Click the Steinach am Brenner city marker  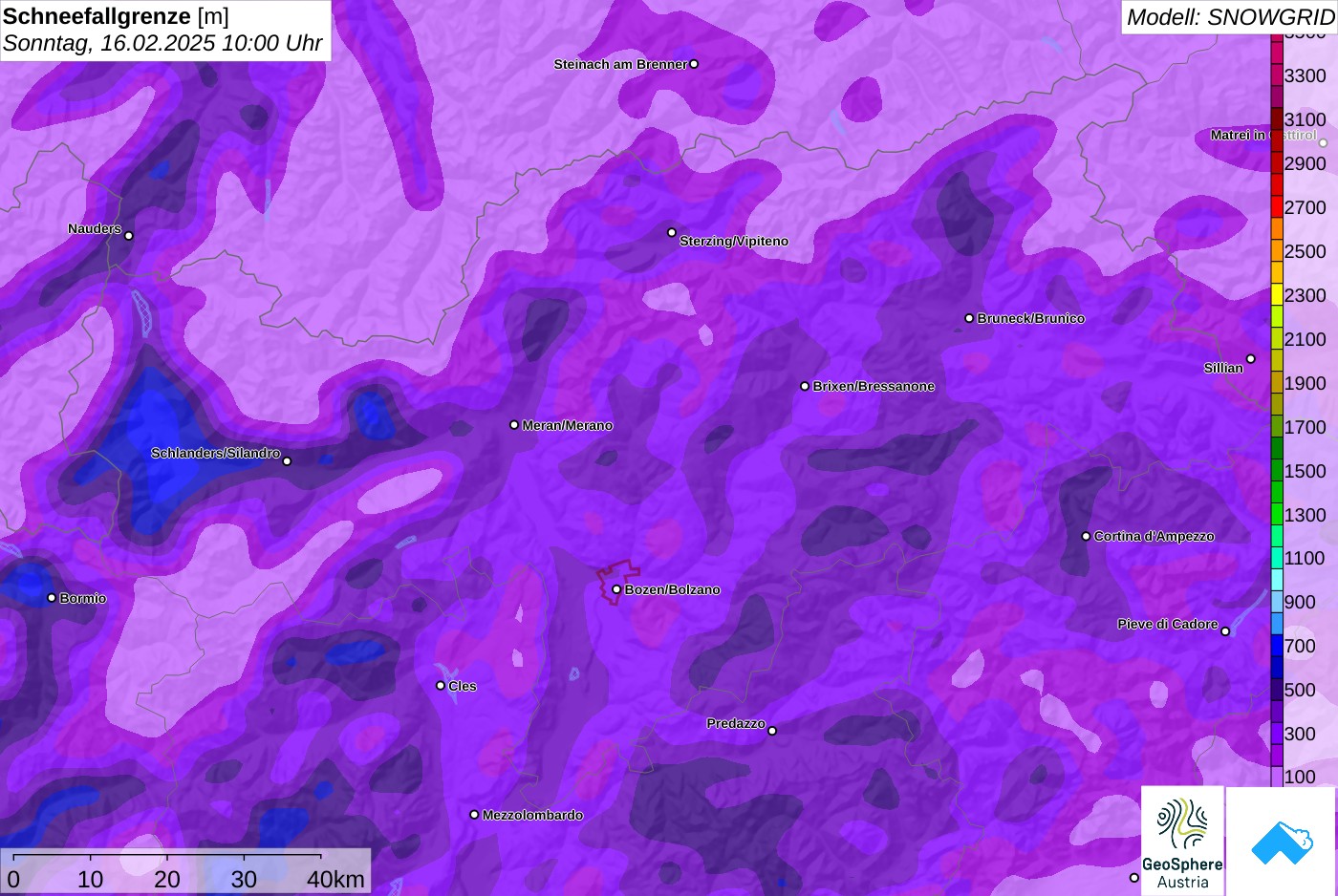(x=694, y=64)
